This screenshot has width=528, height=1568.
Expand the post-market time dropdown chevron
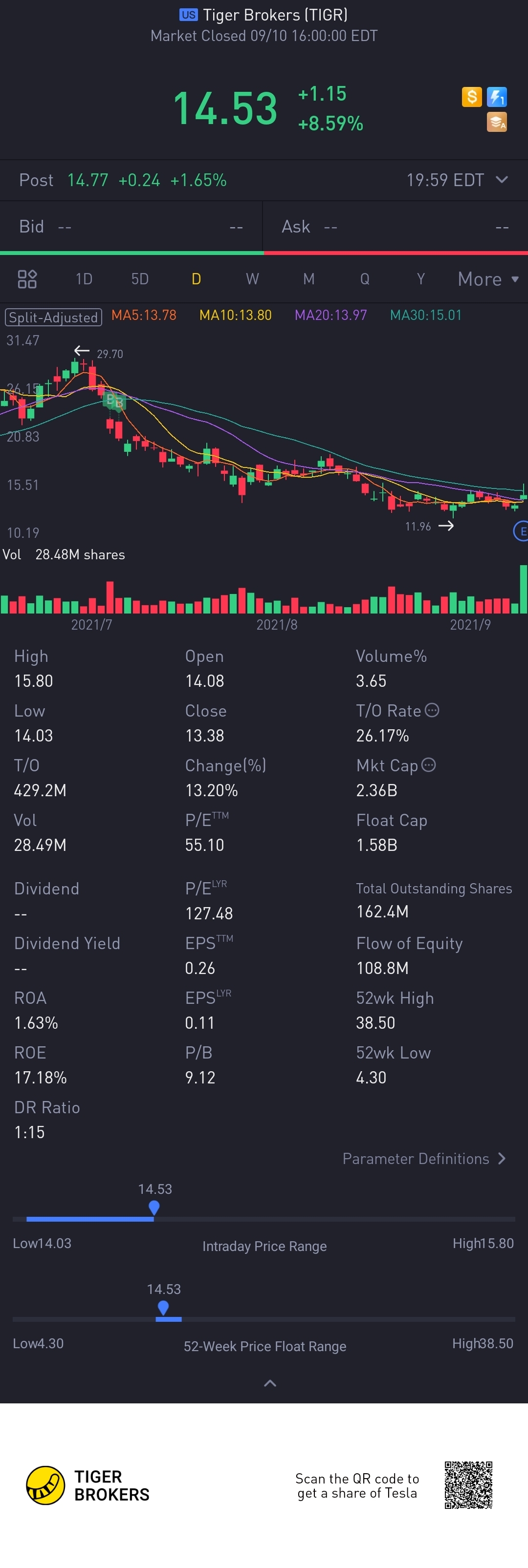(502, 180)
